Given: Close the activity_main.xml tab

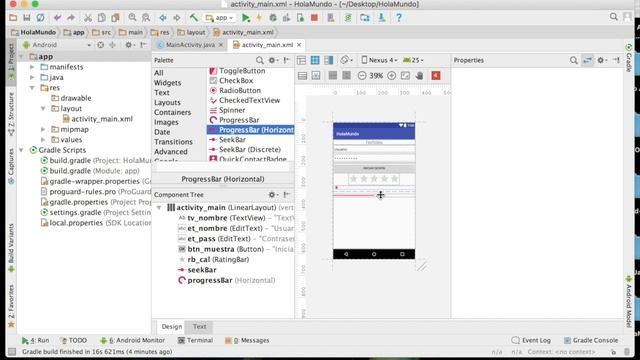Looking at the screenshot, I should [299, 45].
